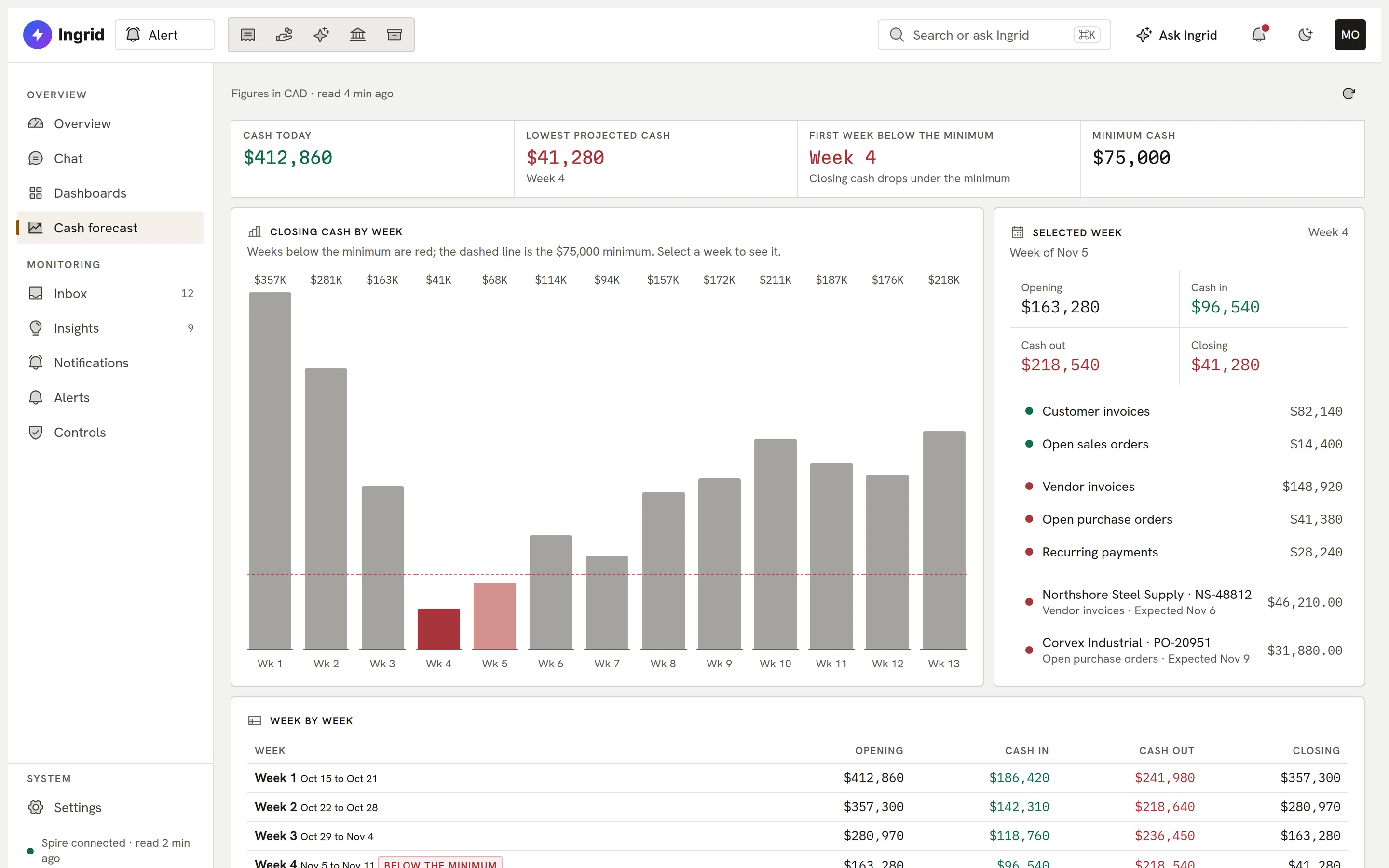Click the Ingrid lightning bolt logo
The width and height of the screenshot is (1389, 868).
37,35
